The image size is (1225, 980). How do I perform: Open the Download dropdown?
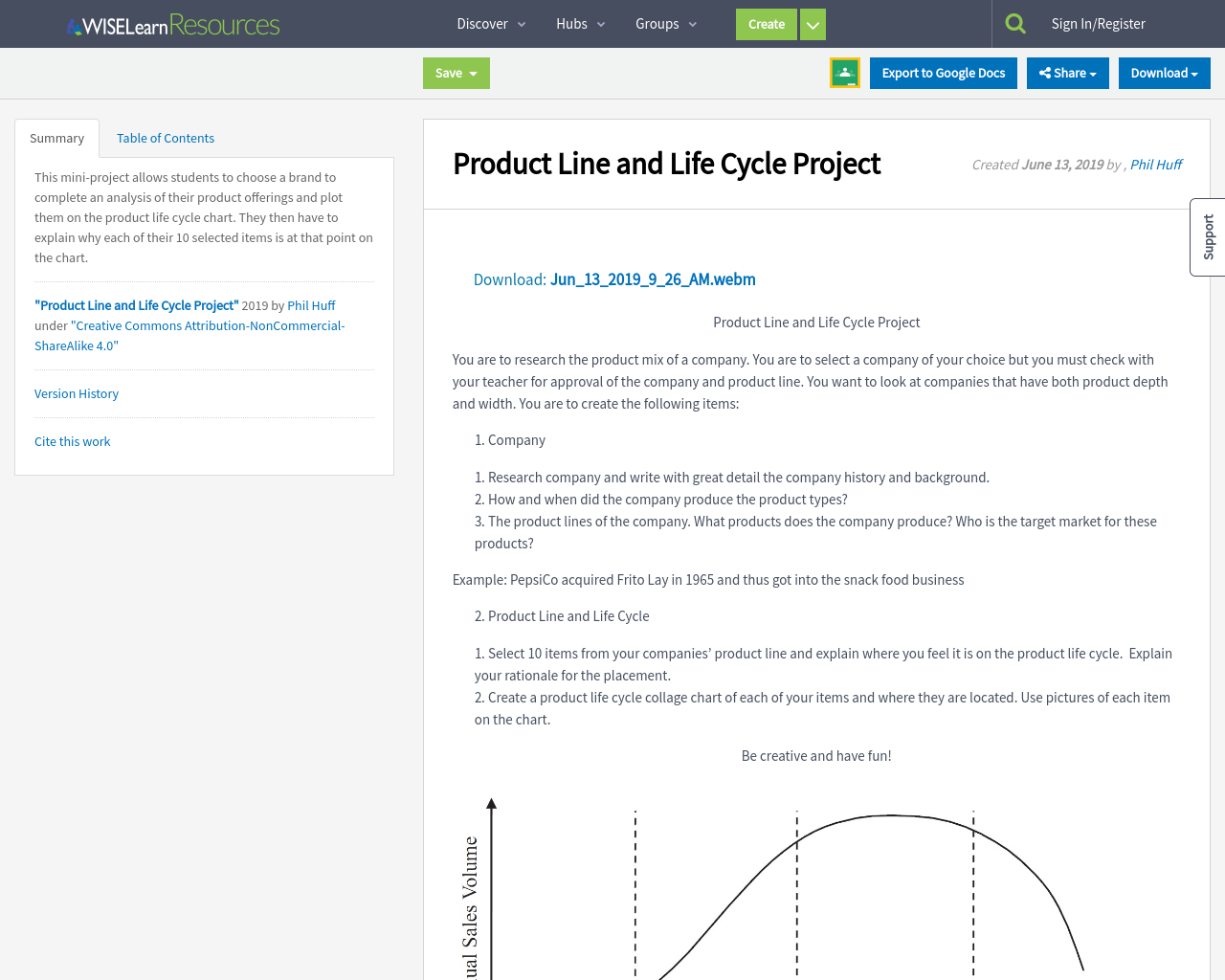pyautogui.click(x=1164, y=72)
